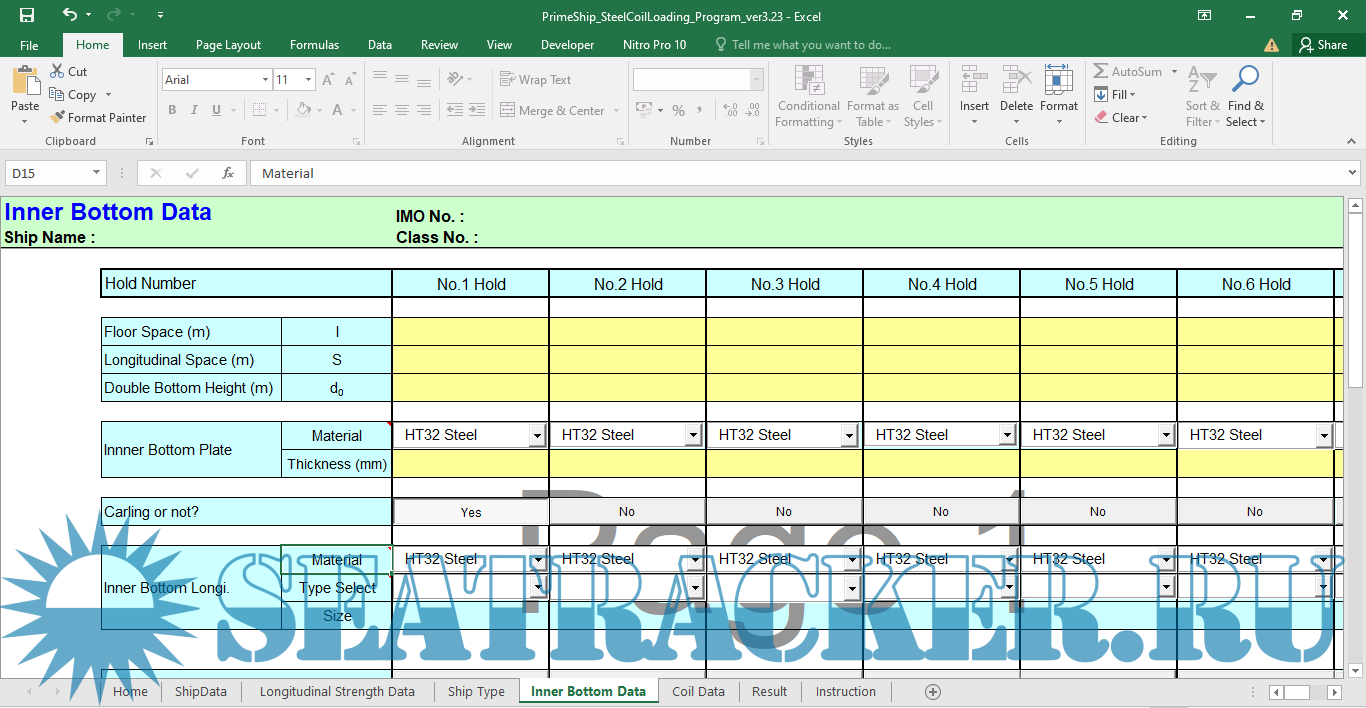Click the Delete cells icon
This screenshot has width=1366, height=708.
(x=1016, y=80)
